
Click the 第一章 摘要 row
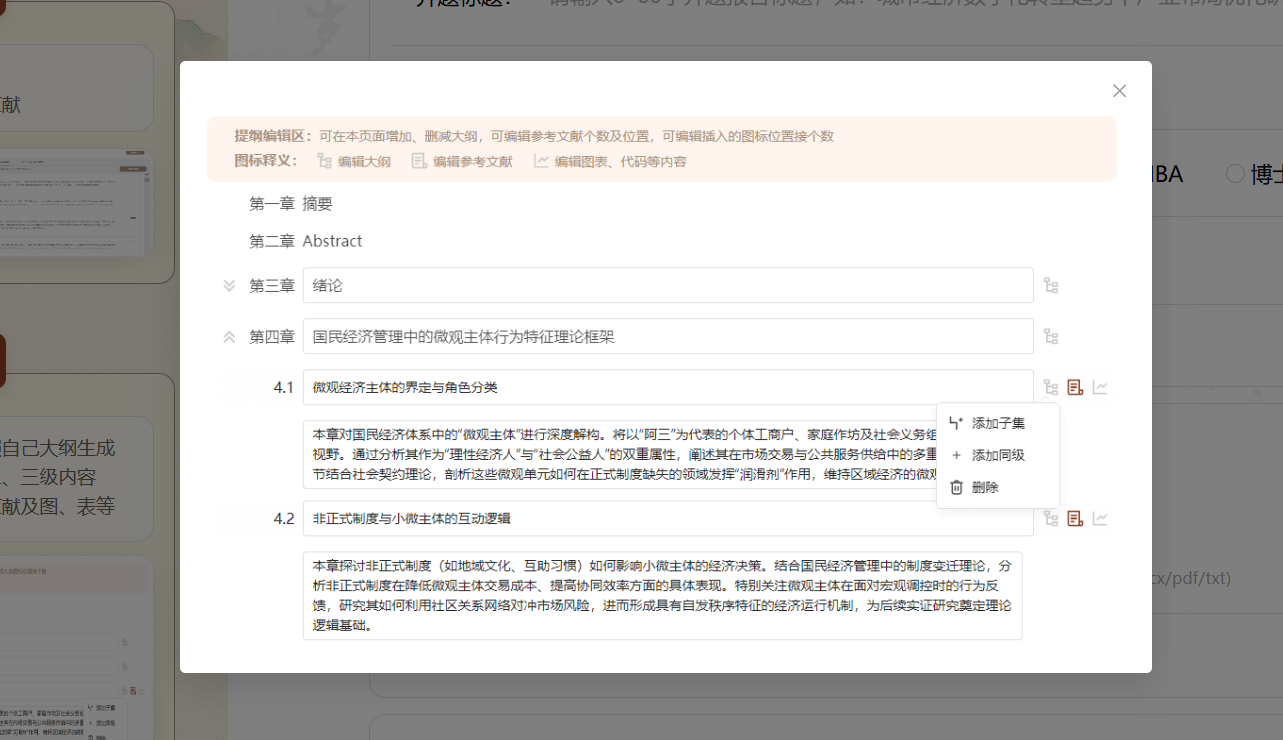(x=291, y=204)
